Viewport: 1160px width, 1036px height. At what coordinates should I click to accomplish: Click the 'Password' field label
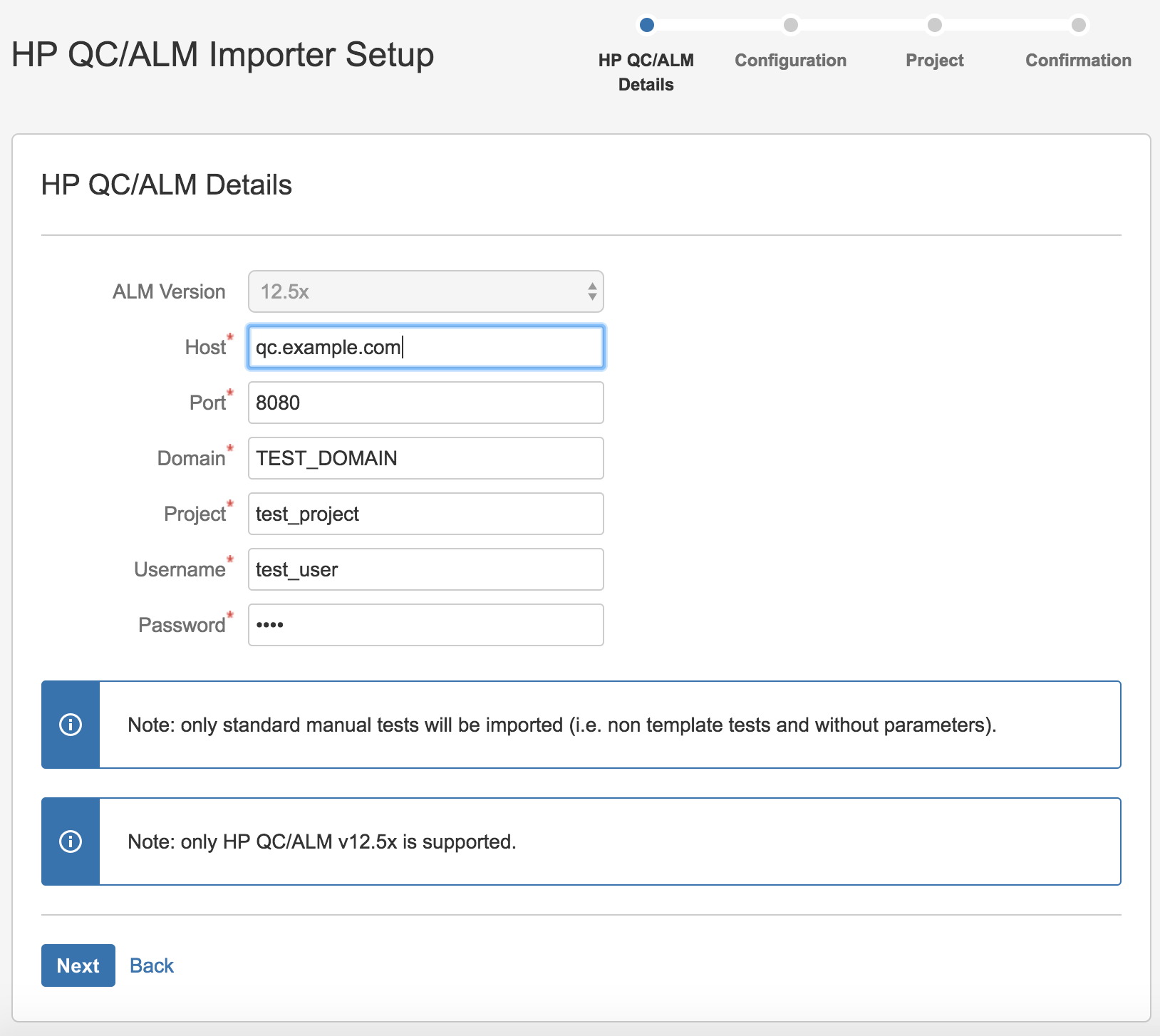(182, 625)
